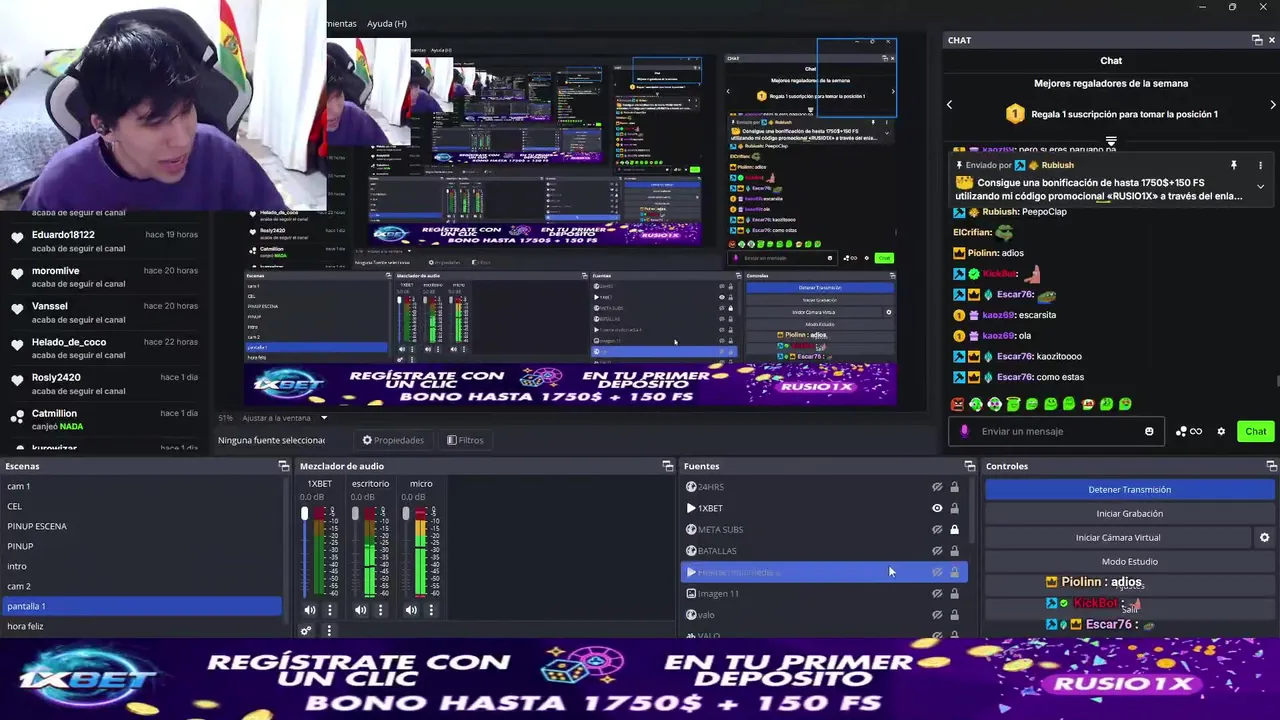This screenshot has height=720, width=1280.
Task: Show previous top gifter slide
Action: [x=949, y=104]
